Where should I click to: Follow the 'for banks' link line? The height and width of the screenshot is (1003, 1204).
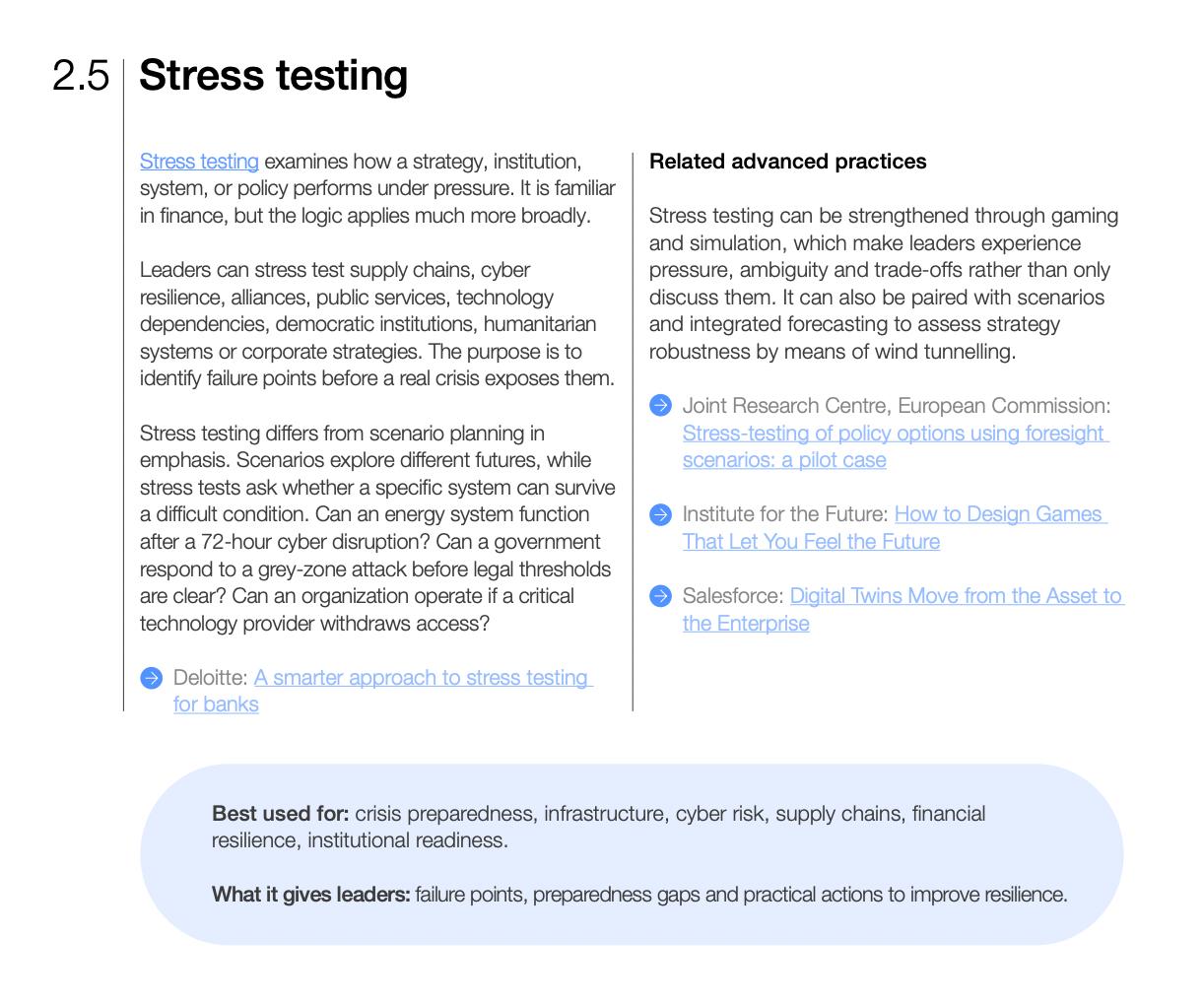pos(216,704)
